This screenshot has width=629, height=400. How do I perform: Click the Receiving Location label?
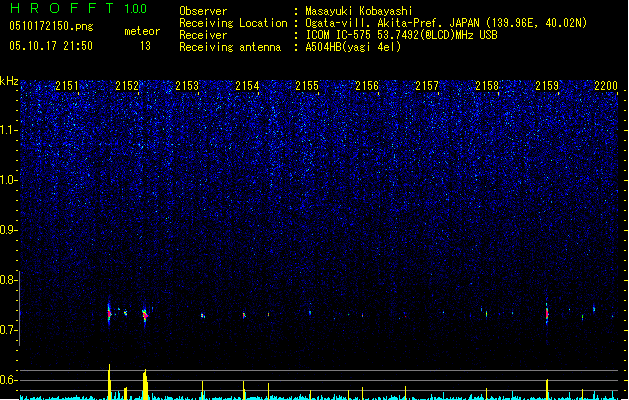233,23
